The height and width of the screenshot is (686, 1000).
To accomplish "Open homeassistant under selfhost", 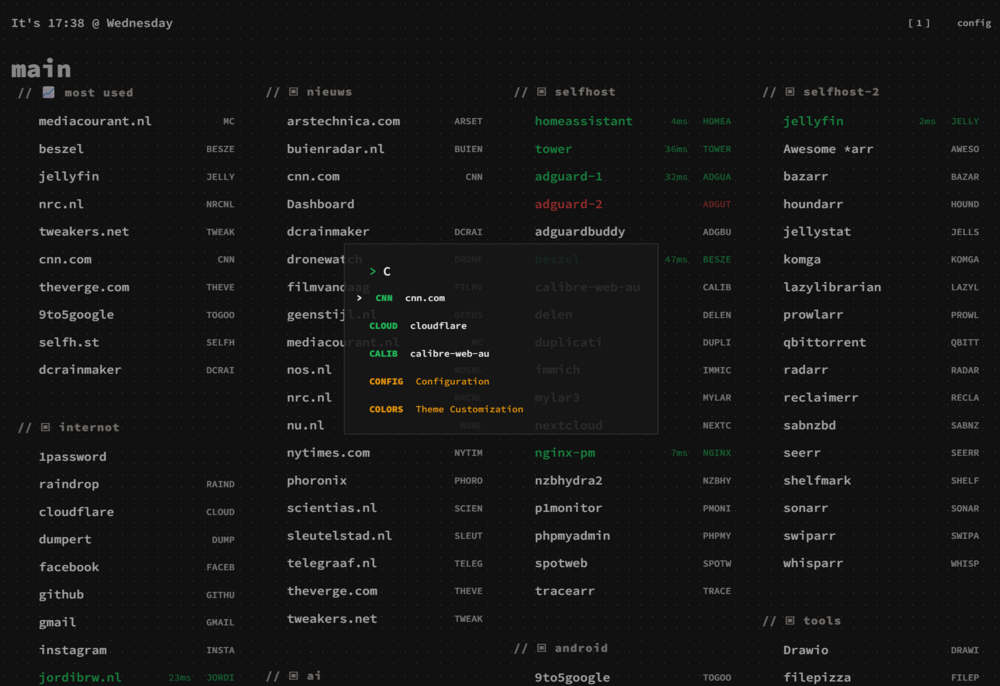I will [x=584, y=121].
